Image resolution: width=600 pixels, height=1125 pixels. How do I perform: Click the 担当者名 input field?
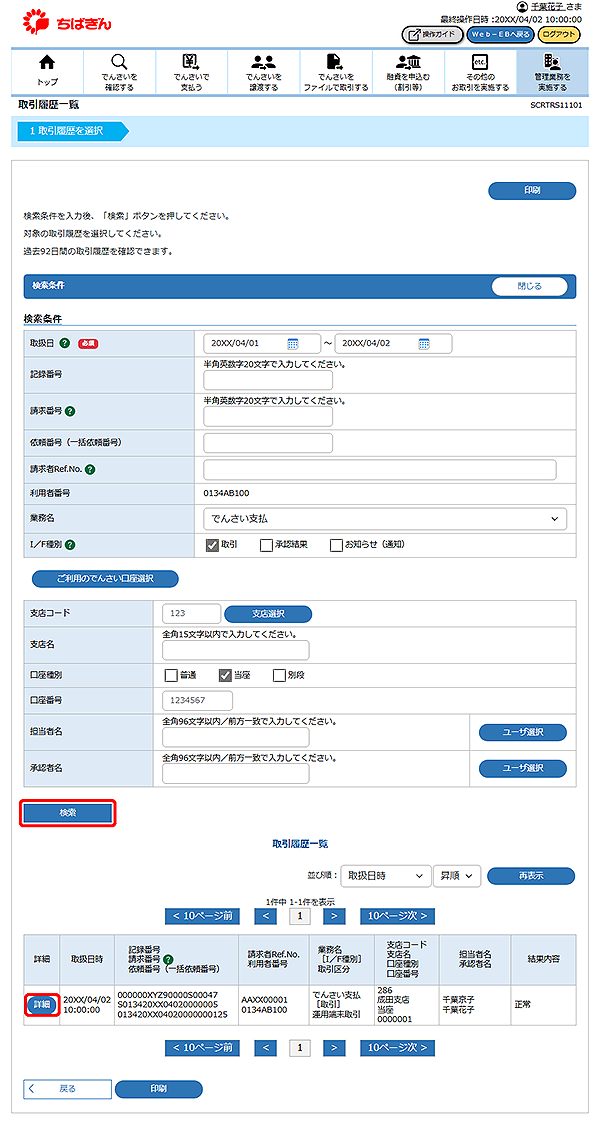click(236, 738)
